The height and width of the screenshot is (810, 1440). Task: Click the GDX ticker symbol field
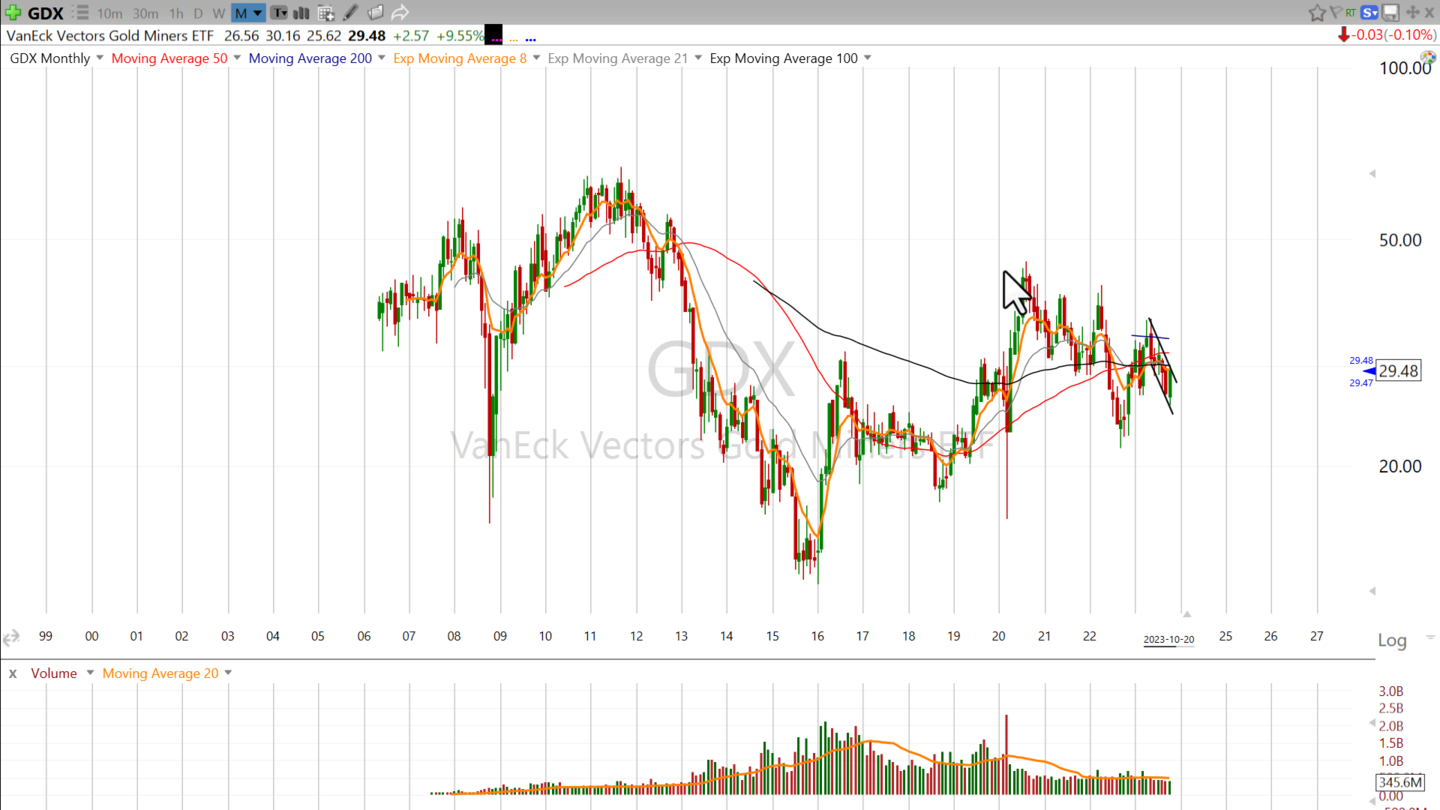46,13
